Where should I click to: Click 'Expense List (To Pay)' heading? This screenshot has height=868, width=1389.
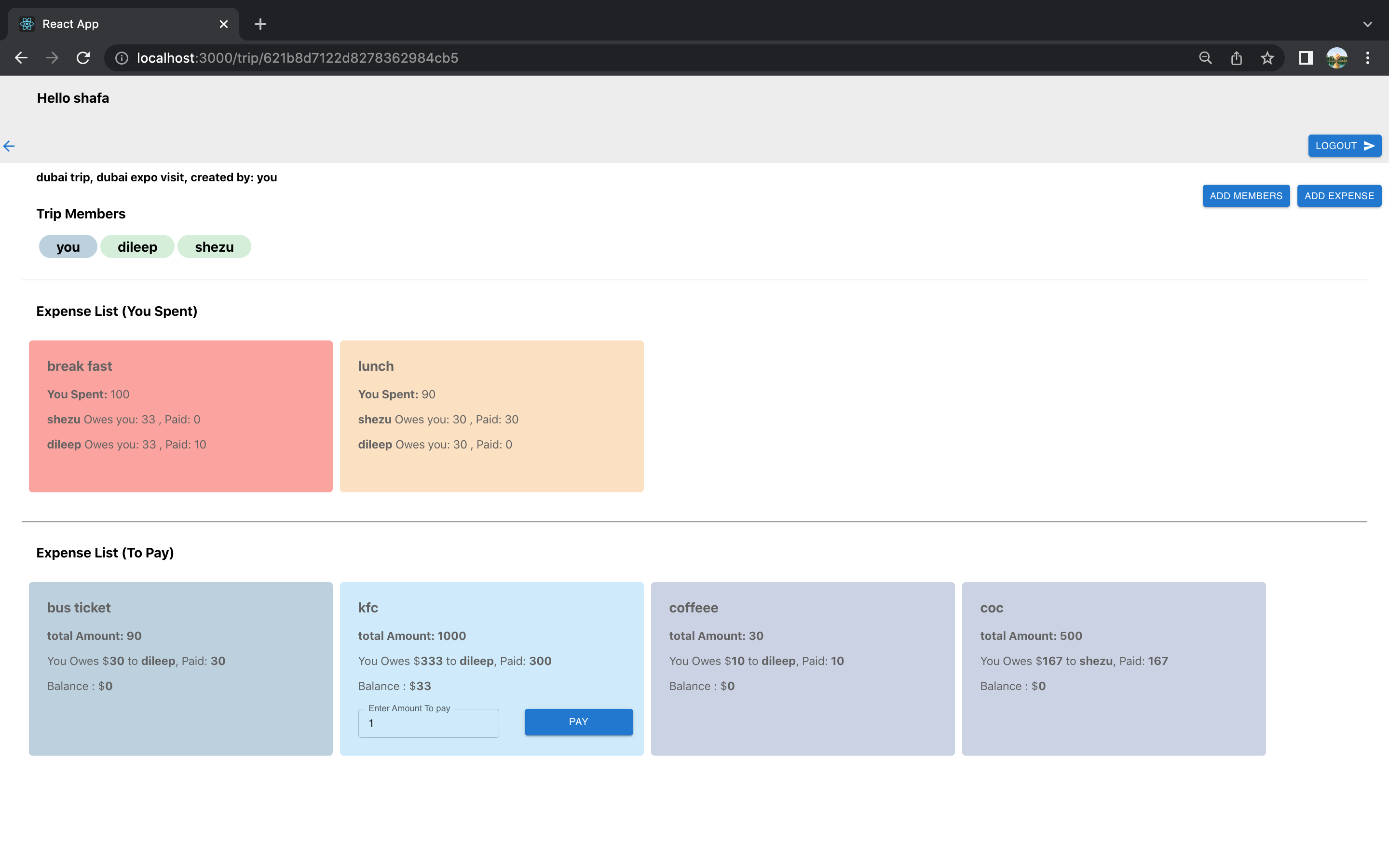tap(105, 553)
